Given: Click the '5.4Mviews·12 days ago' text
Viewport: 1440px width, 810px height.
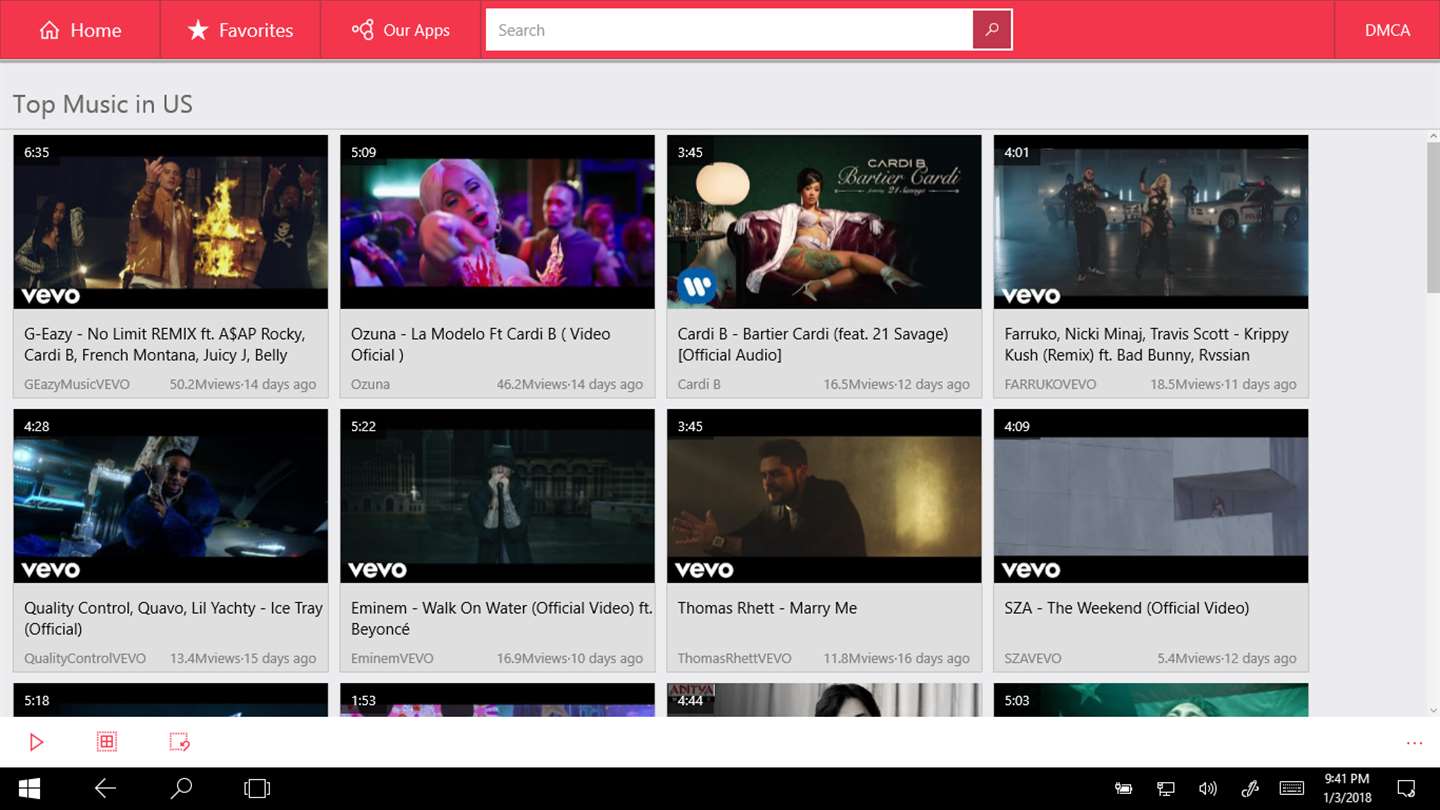Looking at the screenshot, I should tap(1227, 658).
